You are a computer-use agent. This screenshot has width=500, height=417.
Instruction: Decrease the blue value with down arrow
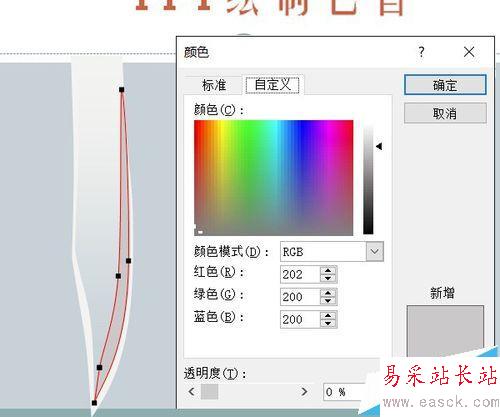pos(328,323)
